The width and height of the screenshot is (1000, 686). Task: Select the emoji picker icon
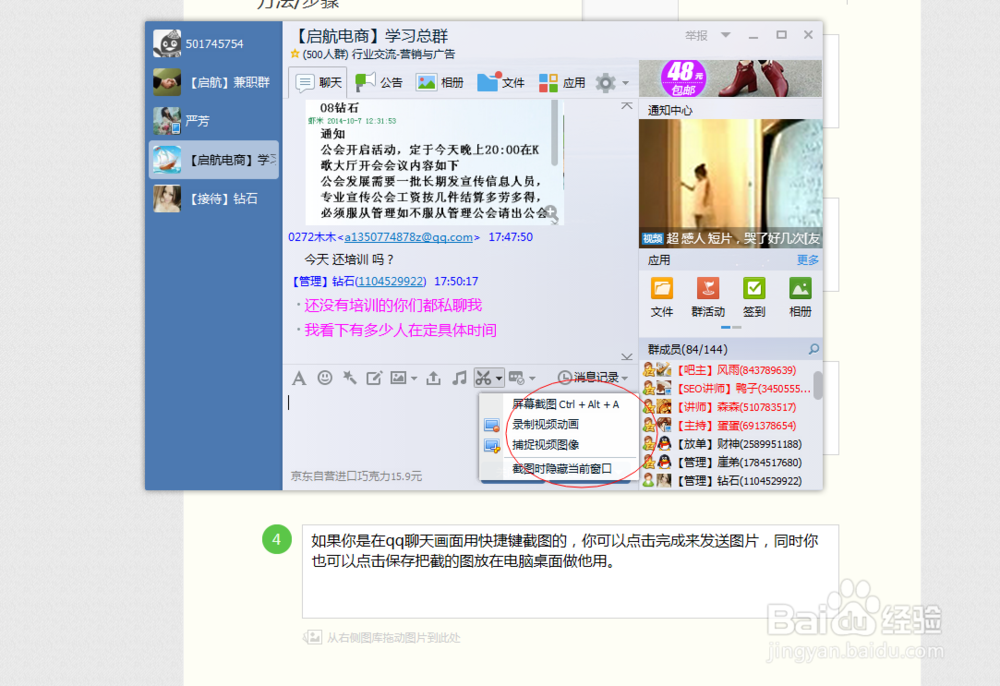pos(324,378)
